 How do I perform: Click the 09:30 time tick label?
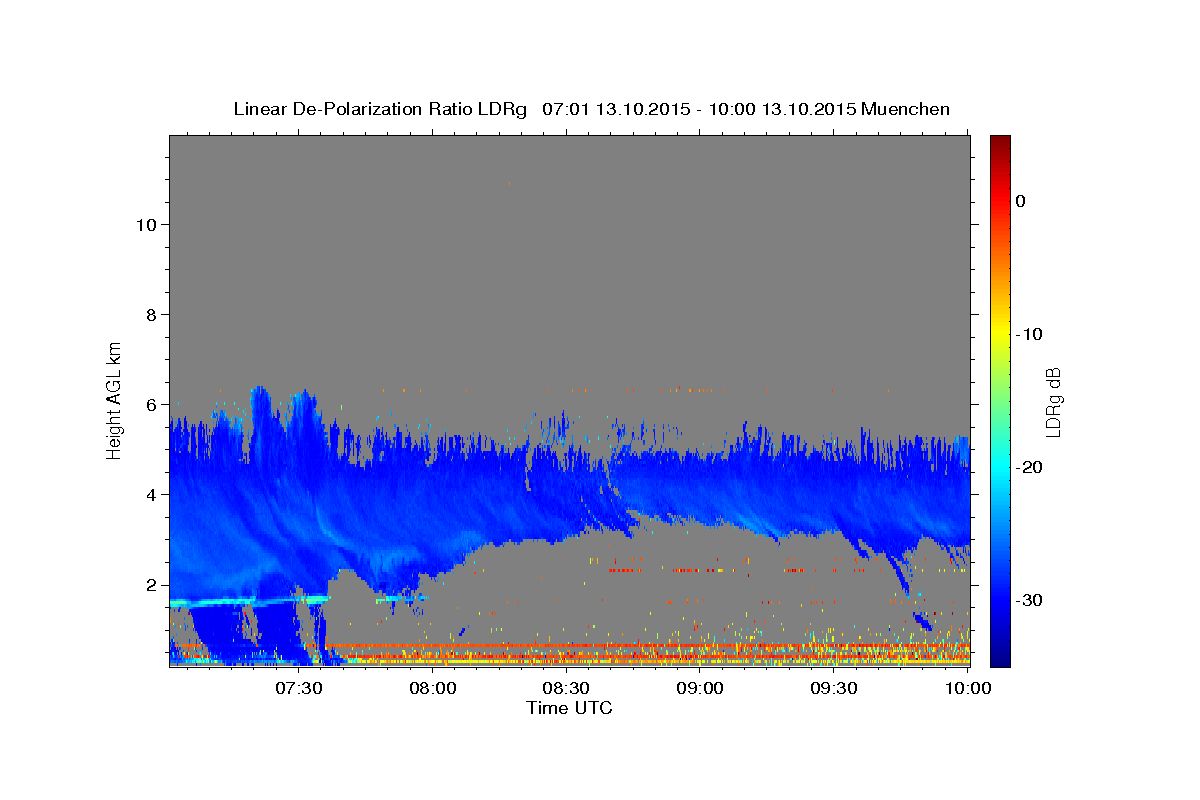834,688
